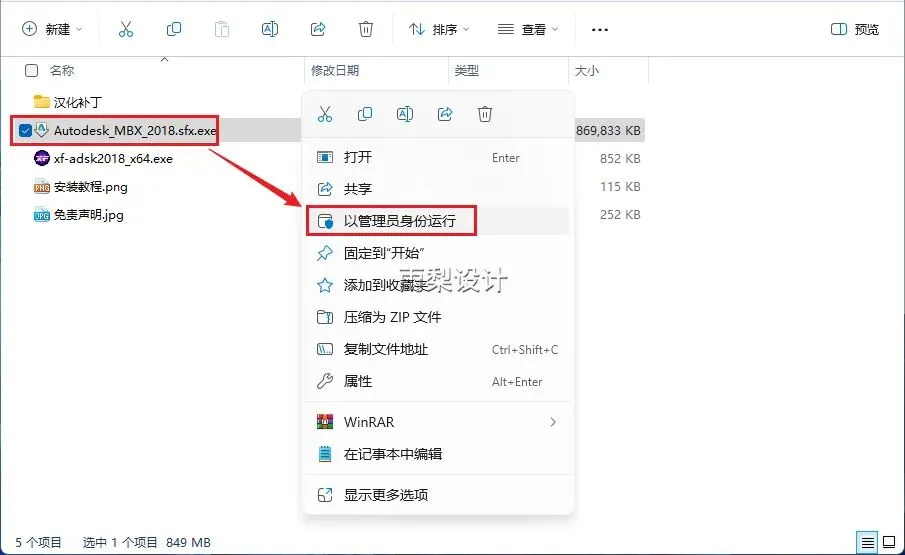Choose 以管理员身份运行 in the context menu
Screen dimensions: 905x555
coord(438,220)
